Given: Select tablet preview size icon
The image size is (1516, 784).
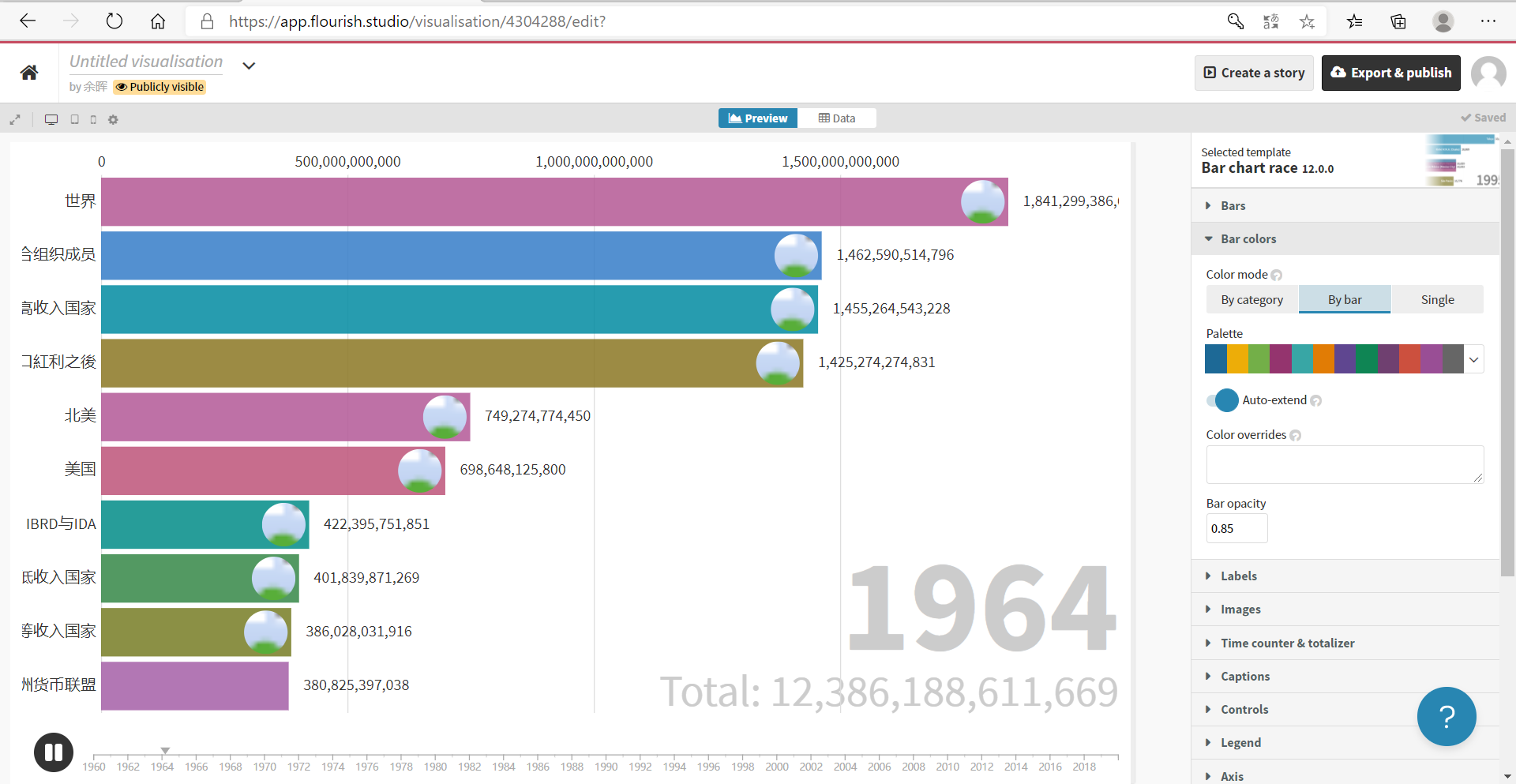Looking at the screenshot, I should [75, 119].
